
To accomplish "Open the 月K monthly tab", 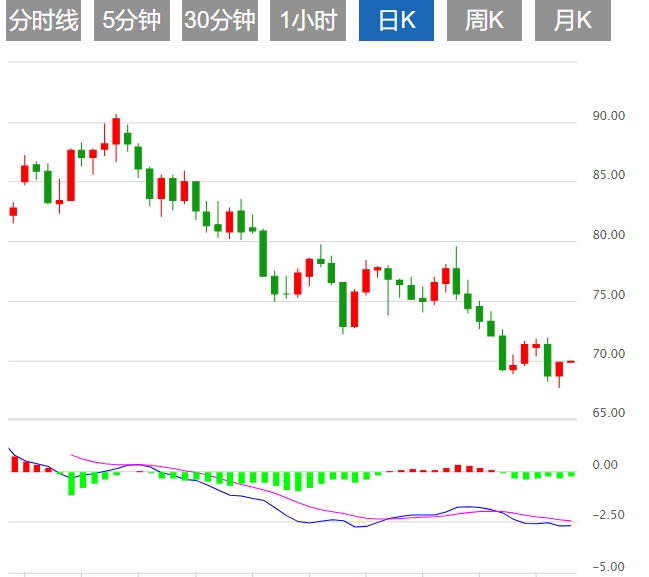I will tap(572, 21).
